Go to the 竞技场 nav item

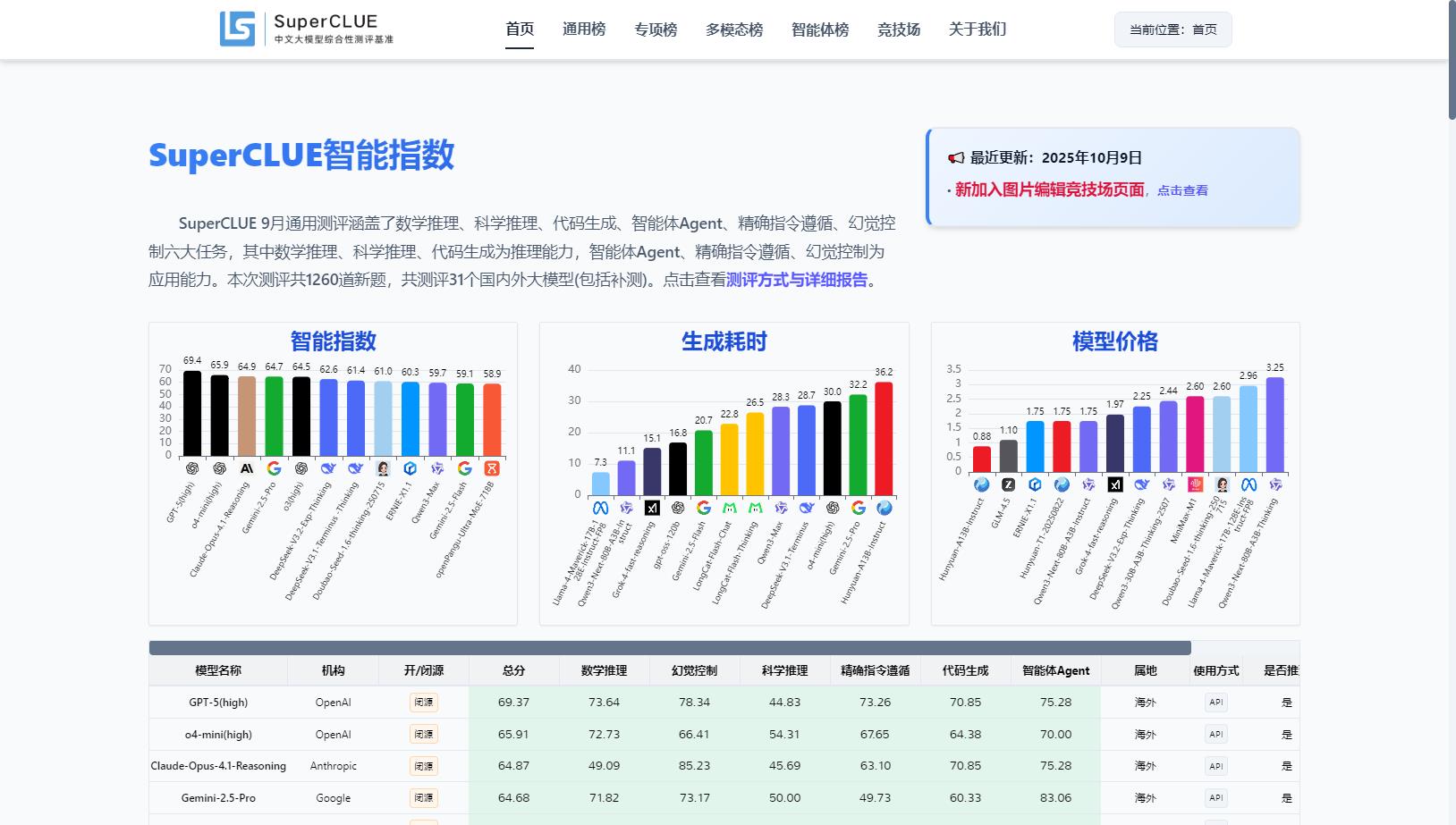point(899,29)
